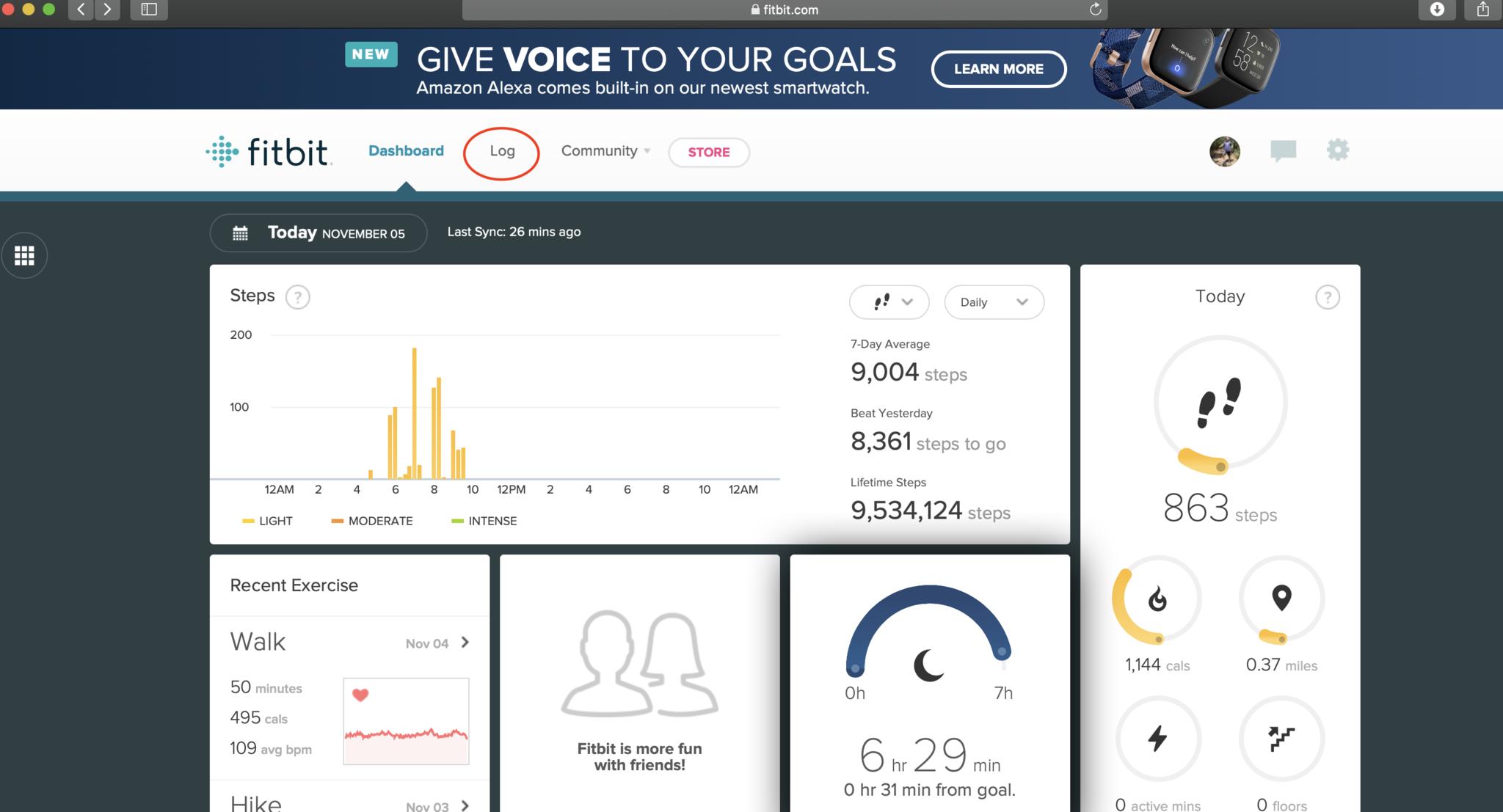Open the Steps help question mark
The image size is (1503, 812).
pos(297,297)
